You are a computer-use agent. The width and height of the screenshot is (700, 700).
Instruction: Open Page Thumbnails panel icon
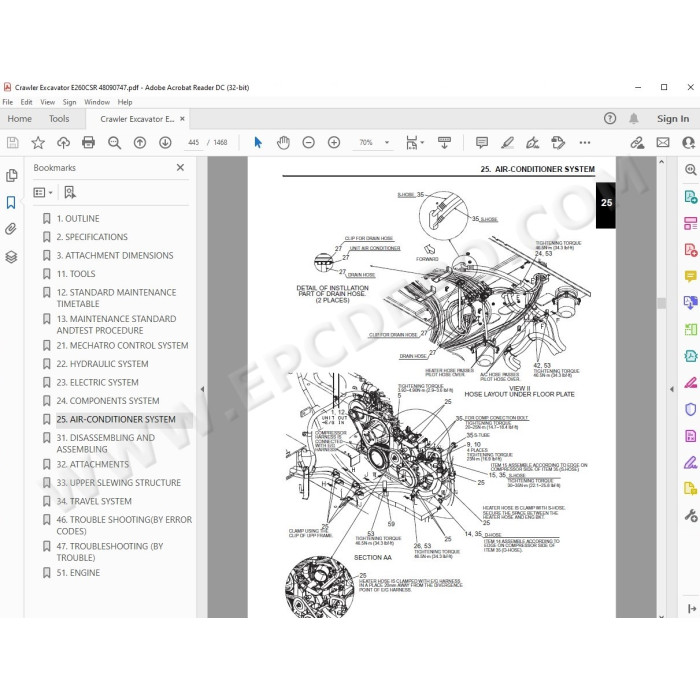coord(12,175)
